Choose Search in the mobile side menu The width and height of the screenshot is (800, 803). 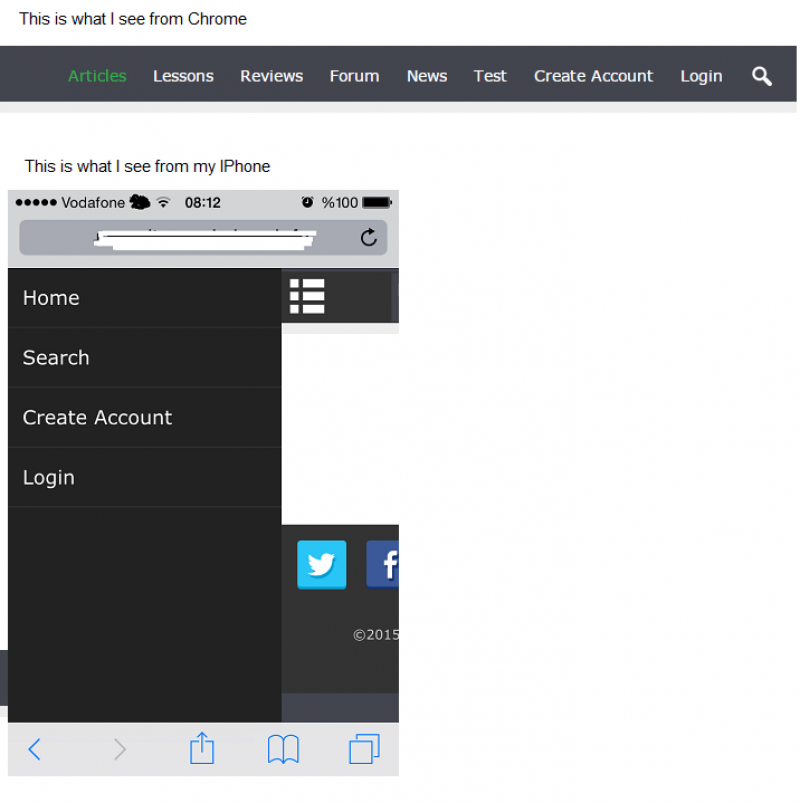click(x=144, y=357)
